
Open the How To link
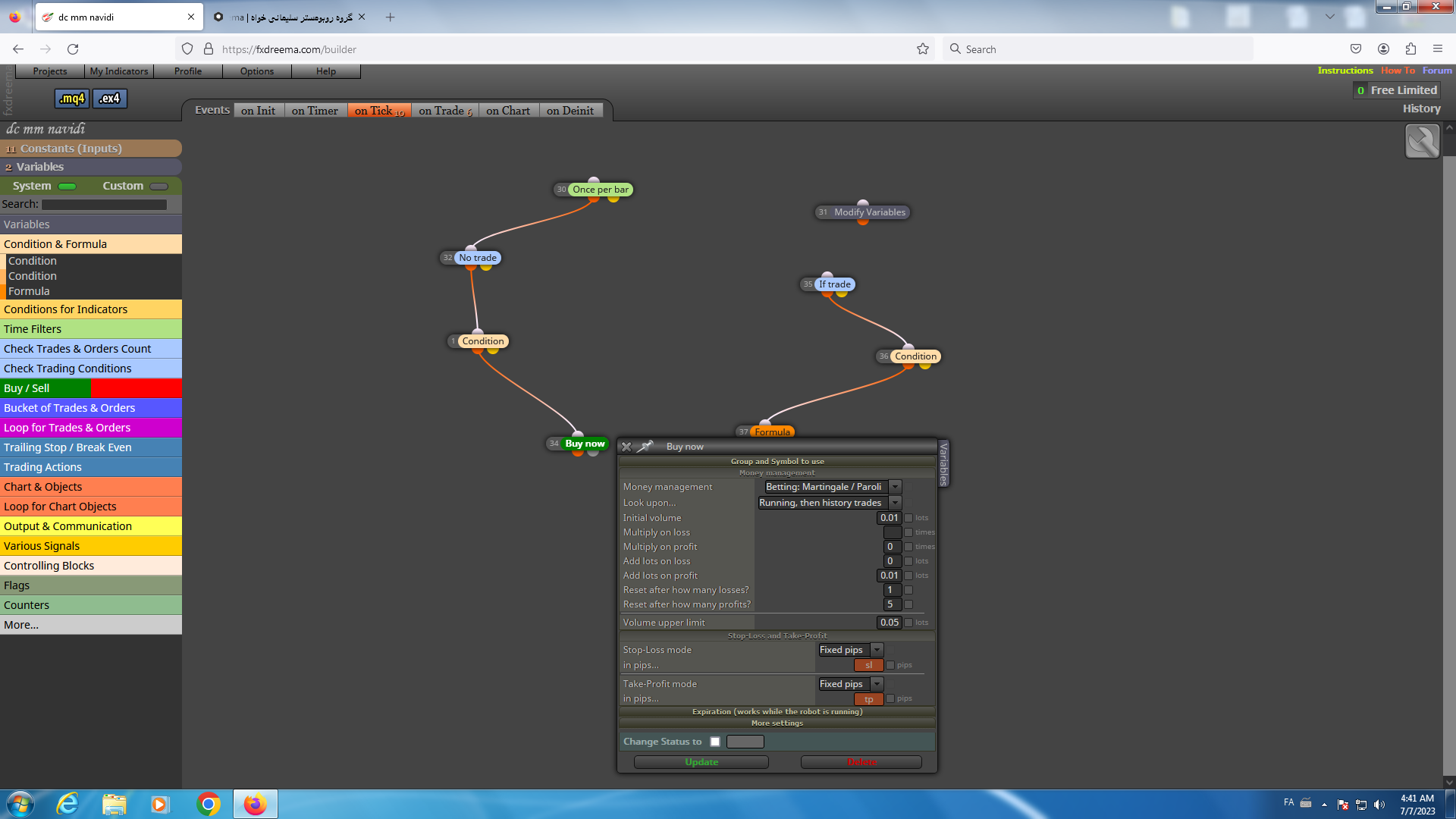point(1398,71)
